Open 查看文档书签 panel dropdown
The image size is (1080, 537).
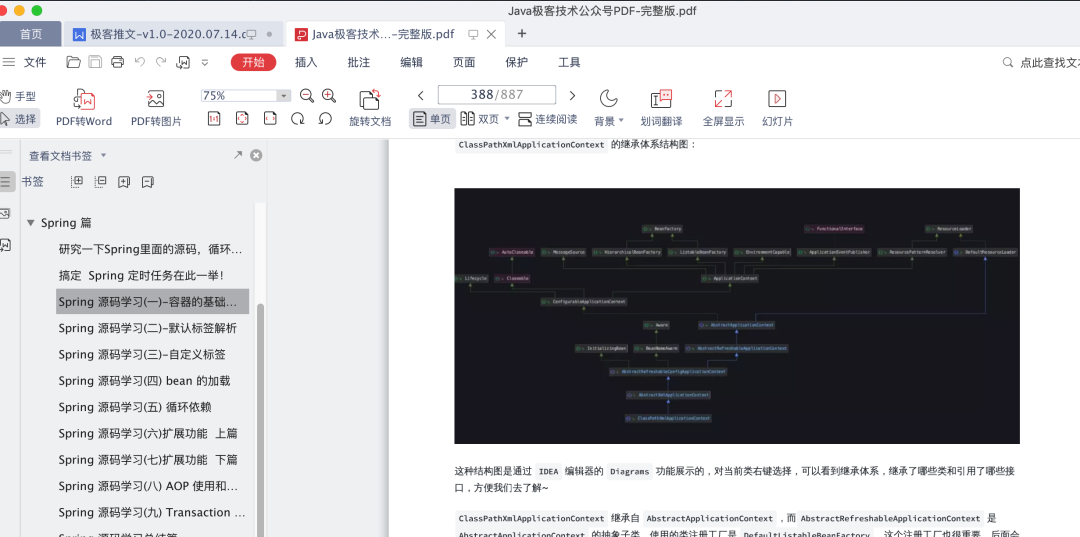(103, 155)
